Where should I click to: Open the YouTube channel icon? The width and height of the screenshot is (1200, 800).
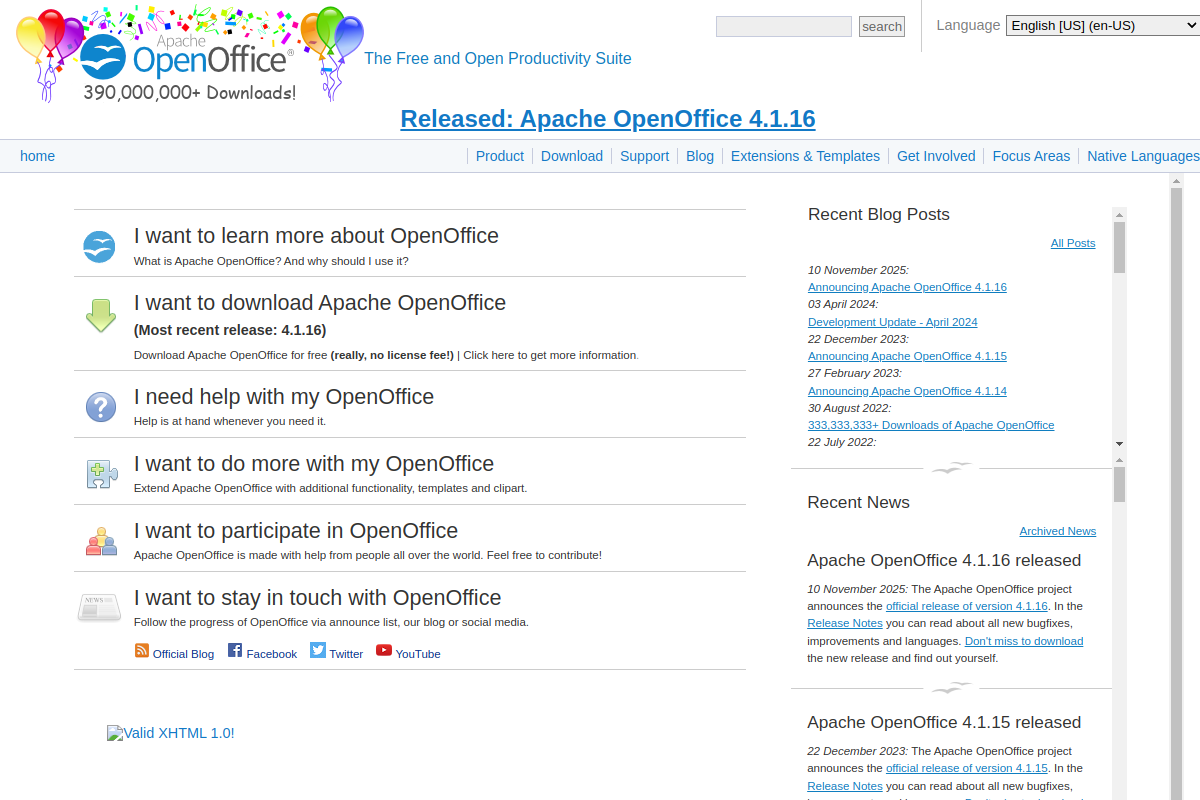coord(383,650)
